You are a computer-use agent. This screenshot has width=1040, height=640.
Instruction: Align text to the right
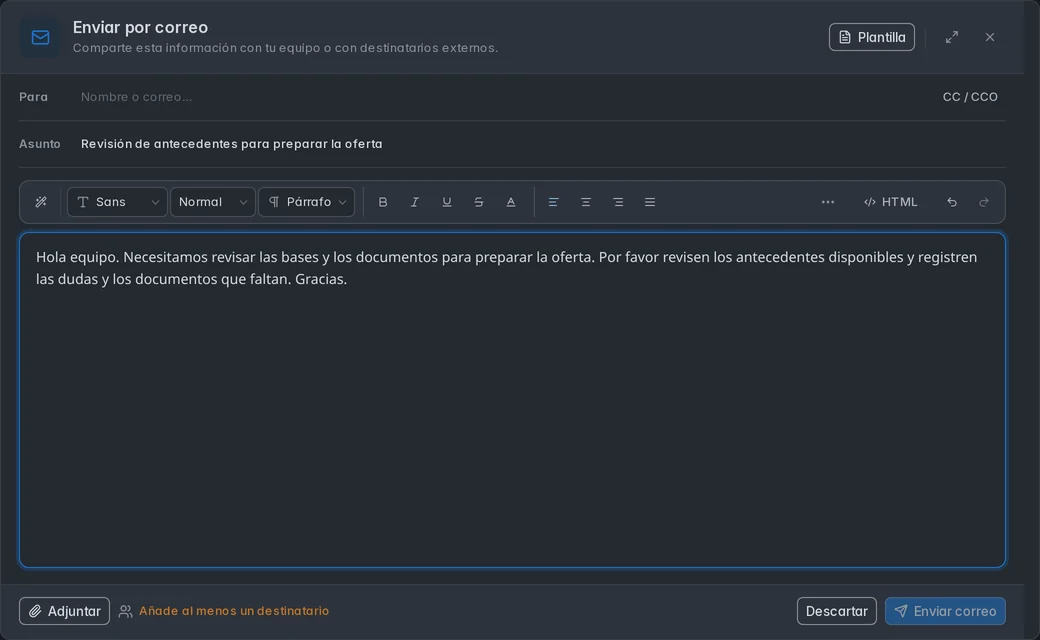tap(618, 202)
